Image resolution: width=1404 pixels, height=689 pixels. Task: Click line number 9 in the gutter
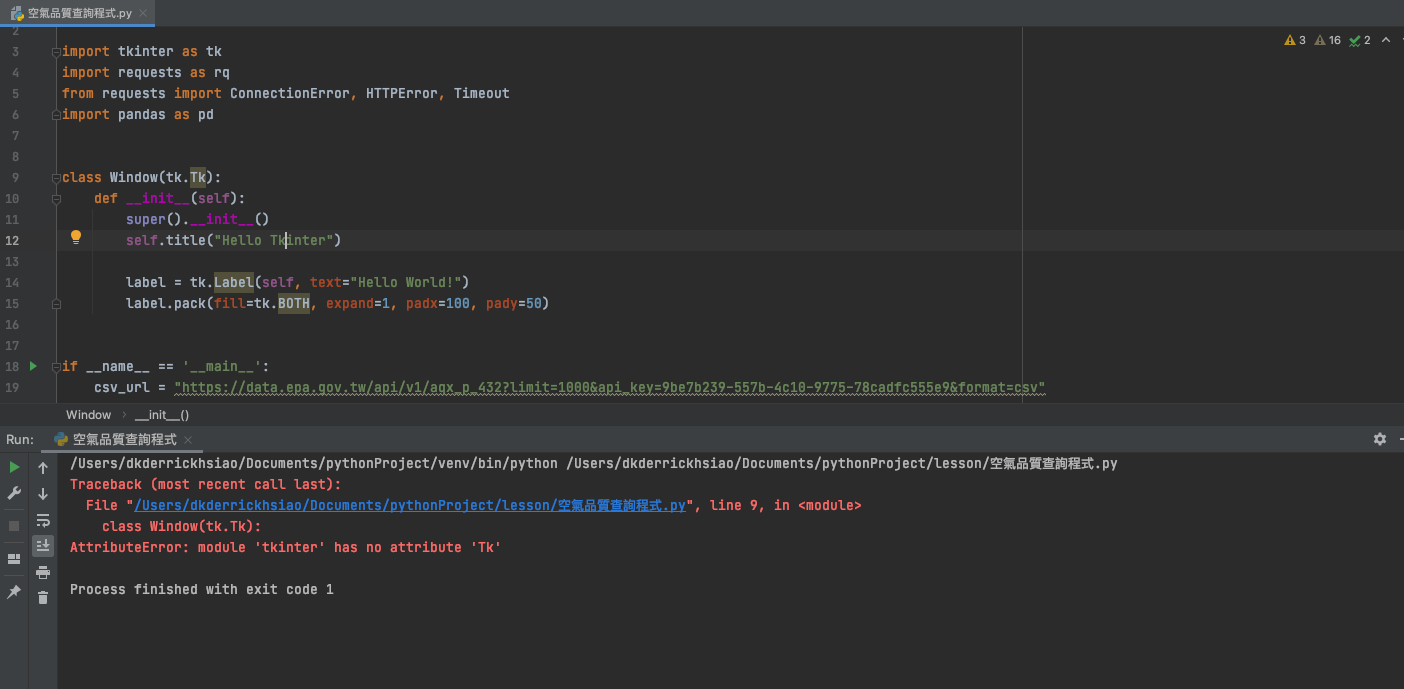pyautogui.click(x=15, y=177)
